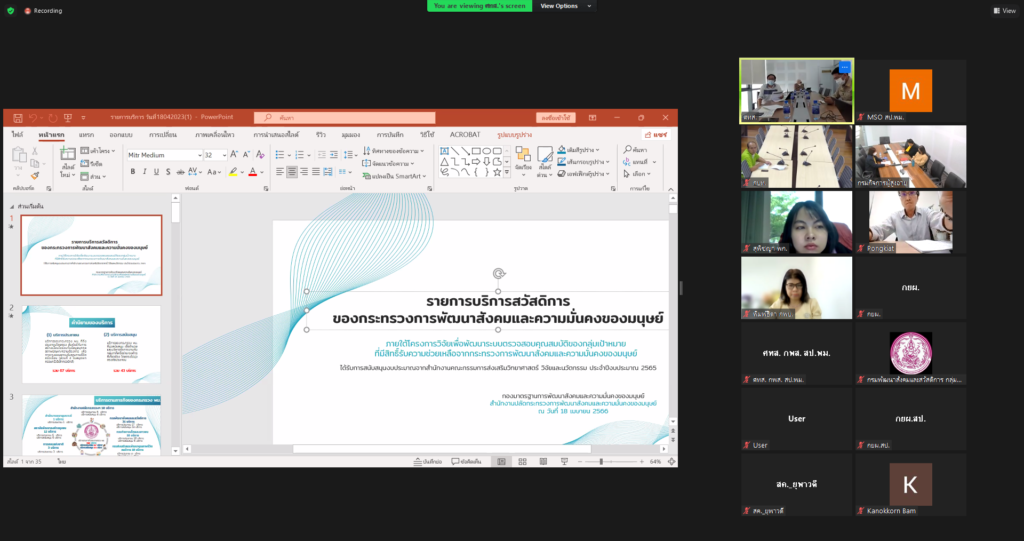
Task: Click the Cut scissors icon
Action: pyautogui.click(x=35, y=151)
